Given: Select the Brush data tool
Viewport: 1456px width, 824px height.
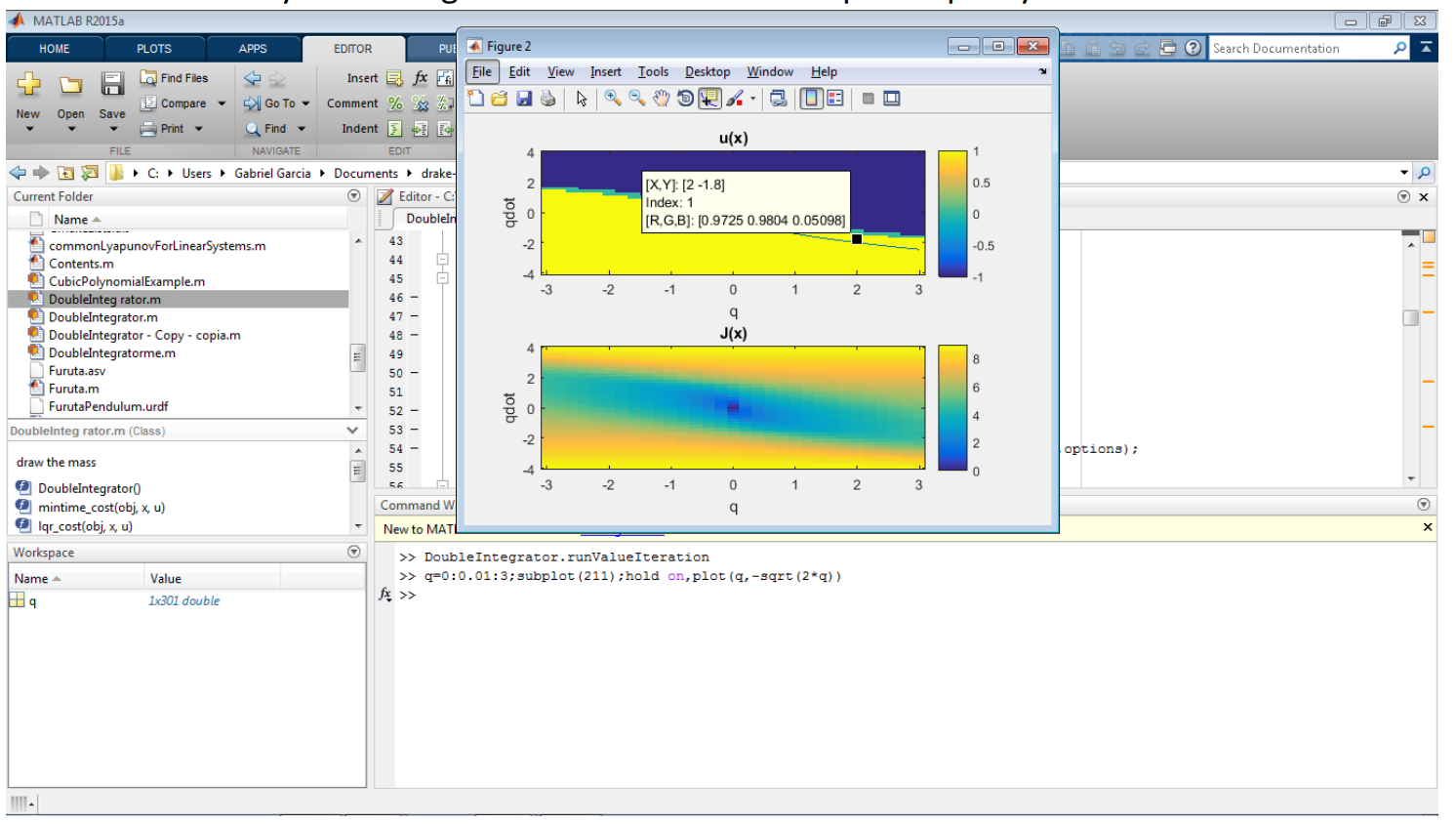Looking at the screenshot, I should (735, 99).
